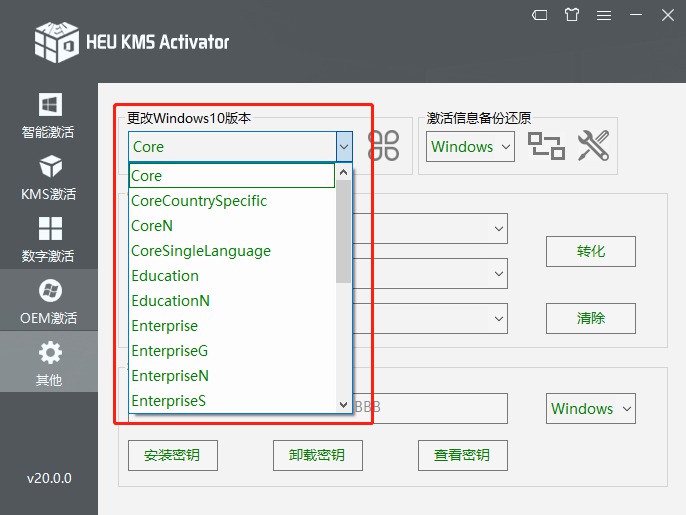Open the 智能激活 smart activation tab

click(x=49, y=116)
